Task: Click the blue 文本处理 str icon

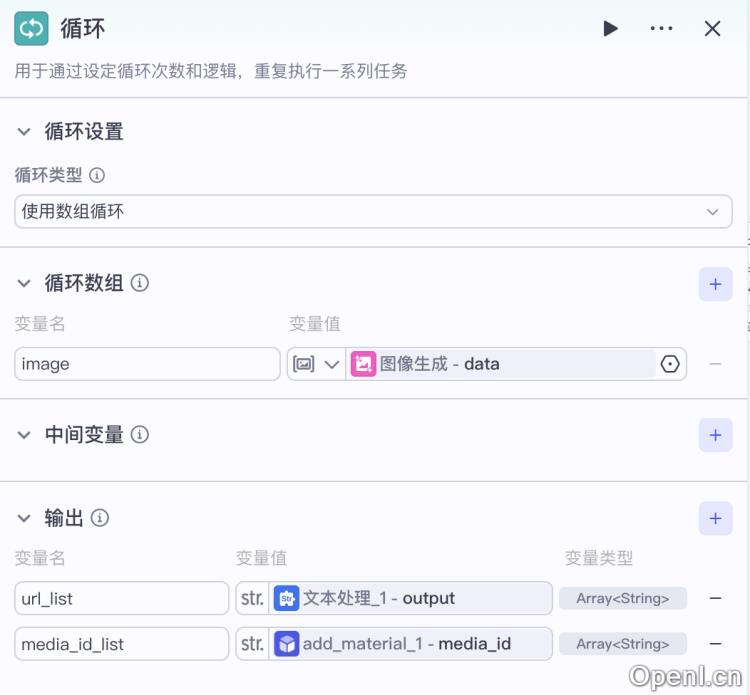Action: click(287, 598)
